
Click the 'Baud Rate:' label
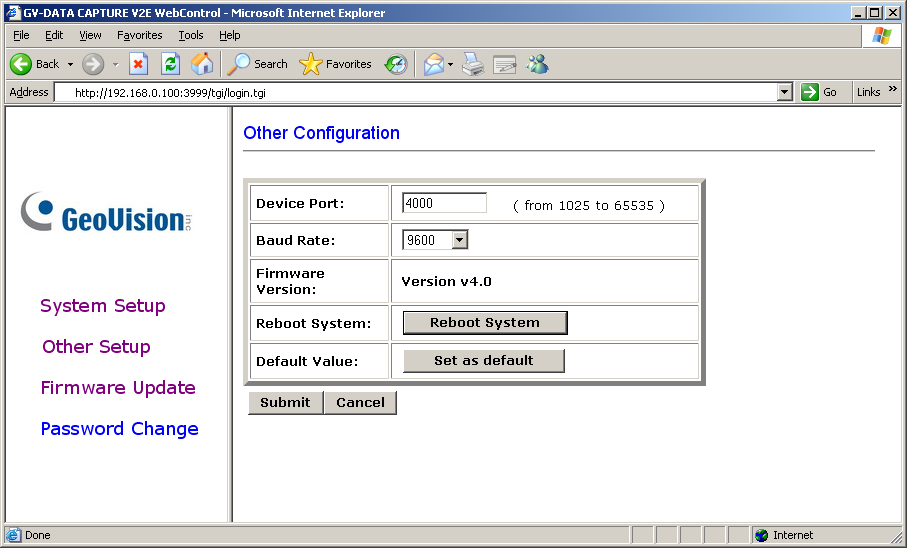(x=296, y=241)
